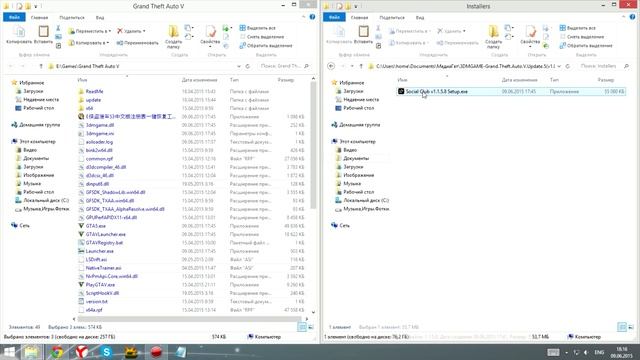Open Help icon in Installers window

(632, 17)
